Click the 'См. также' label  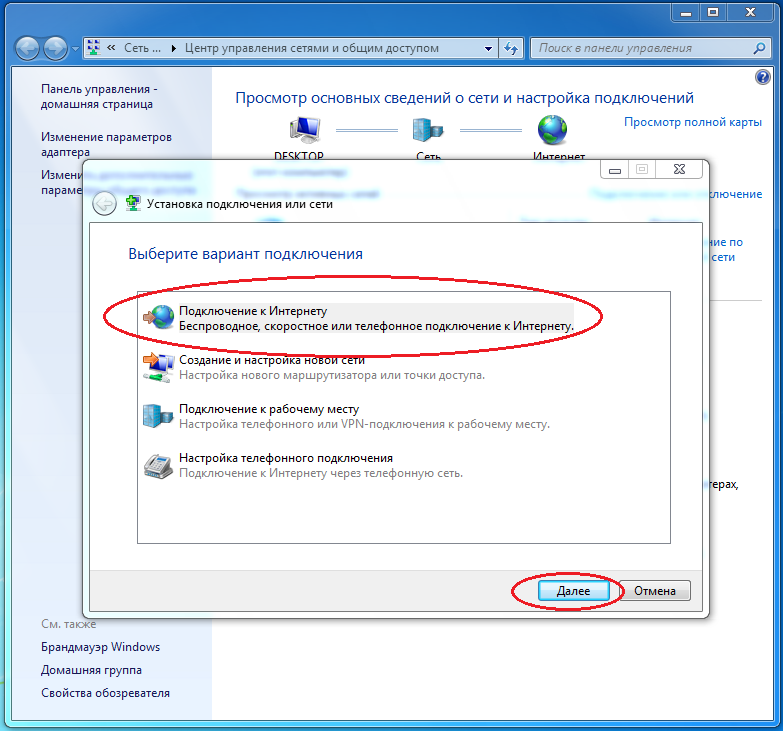click(x=68, y=624)
